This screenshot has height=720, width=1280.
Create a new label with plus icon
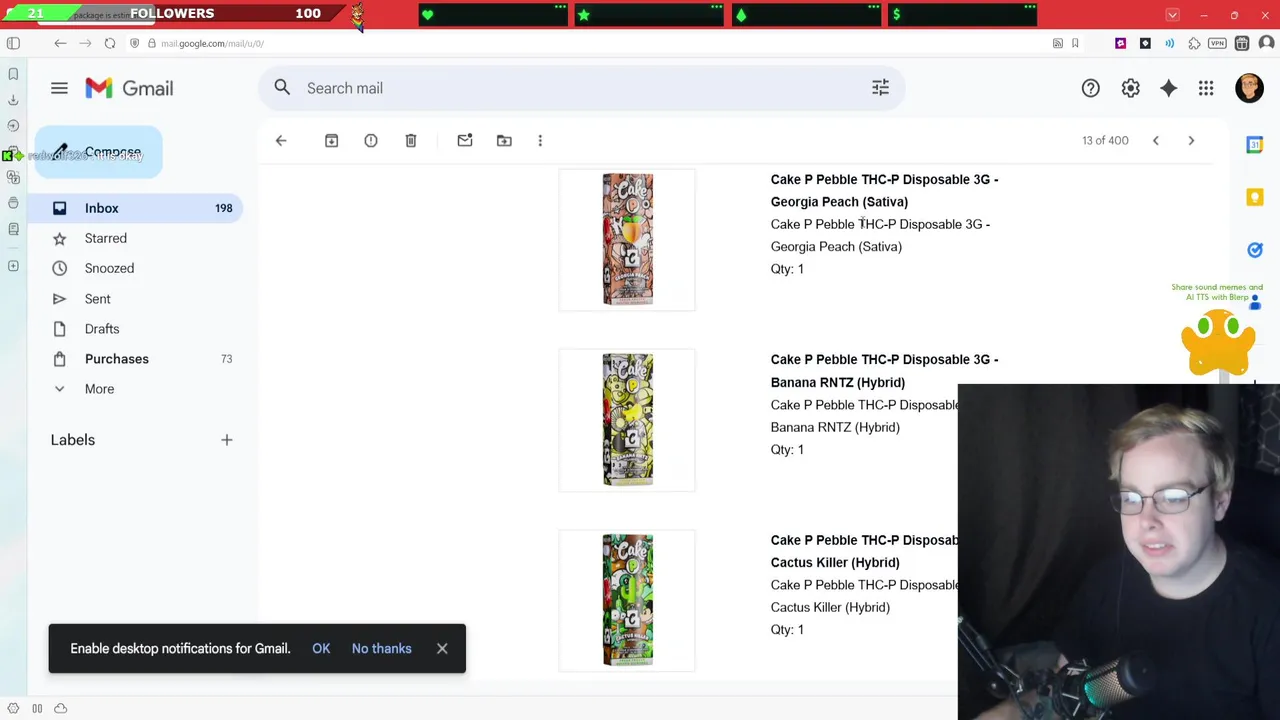click(226, 440)
